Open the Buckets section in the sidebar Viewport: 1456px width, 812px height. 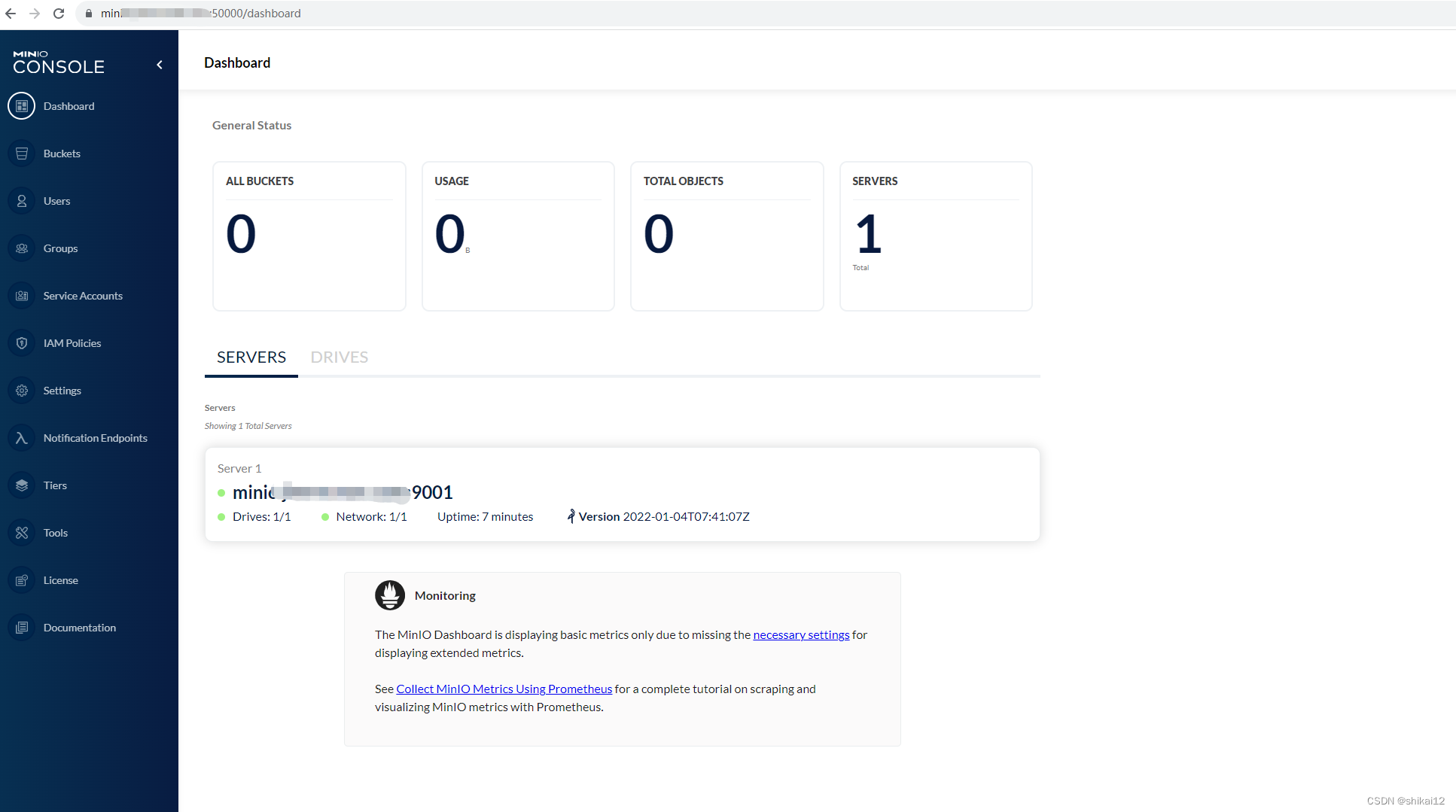[x=62, y=153]
